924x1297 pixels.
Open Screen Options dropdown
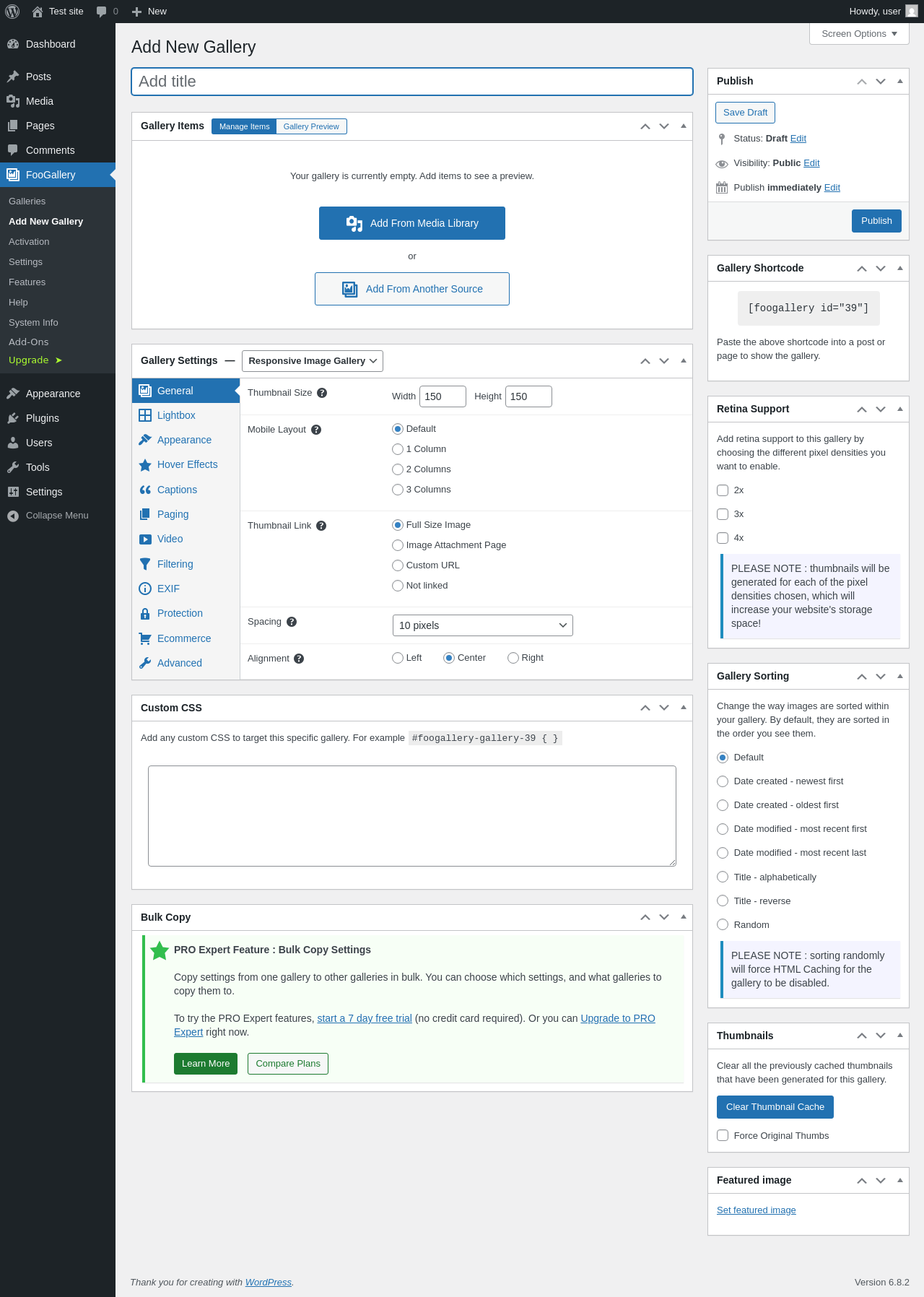pyautogui.click(x=859, y=34)
